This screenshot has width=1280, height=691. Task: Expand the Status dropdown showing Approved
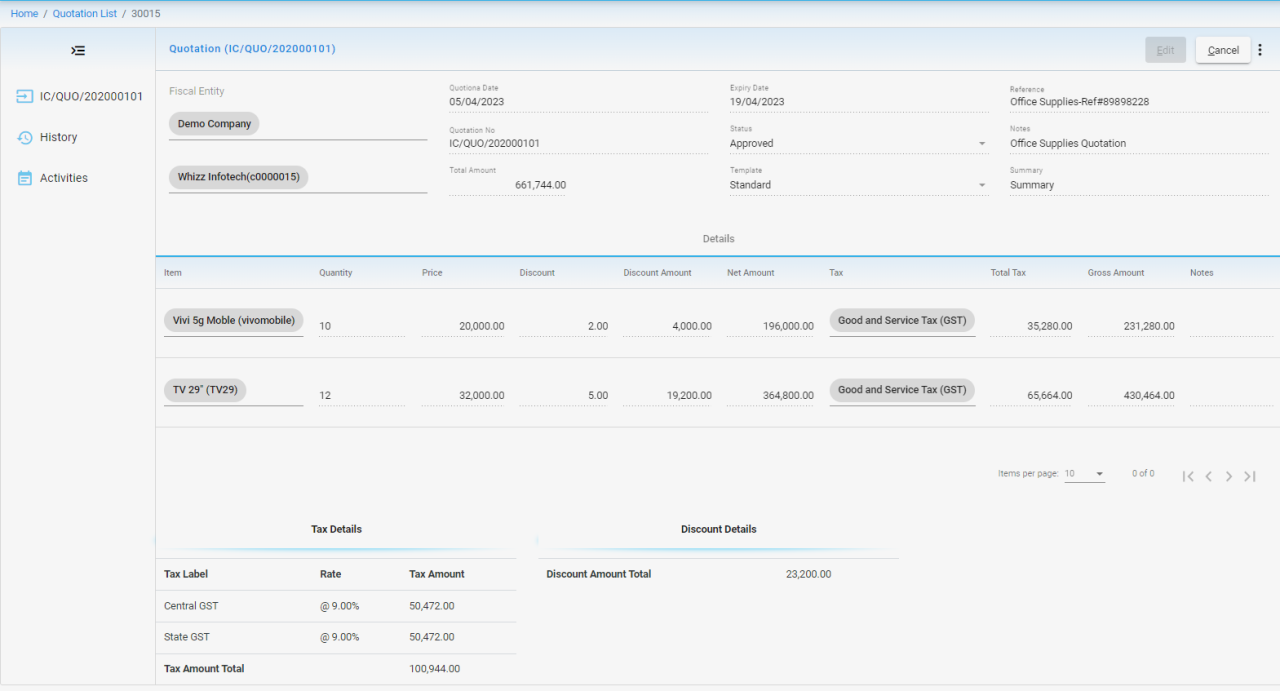pyautogui.click(x=981, y=144)
